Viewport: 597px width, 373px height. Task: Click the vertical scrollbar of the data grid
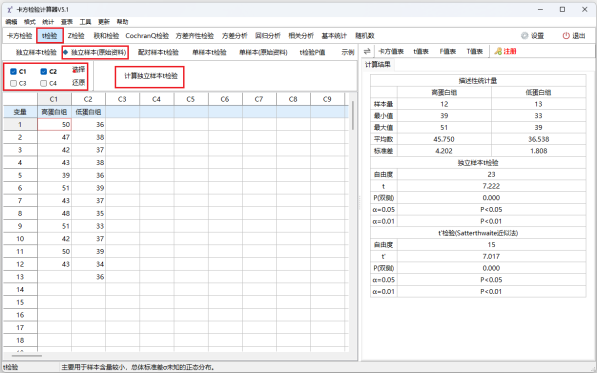353,115
